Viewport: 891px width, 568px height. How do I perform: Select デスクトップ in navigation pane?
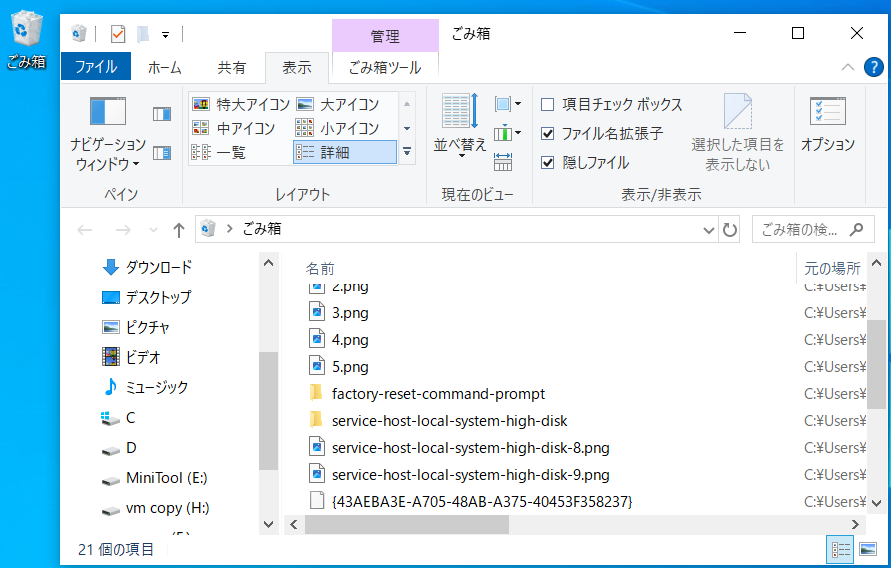[x=147, y=297]
